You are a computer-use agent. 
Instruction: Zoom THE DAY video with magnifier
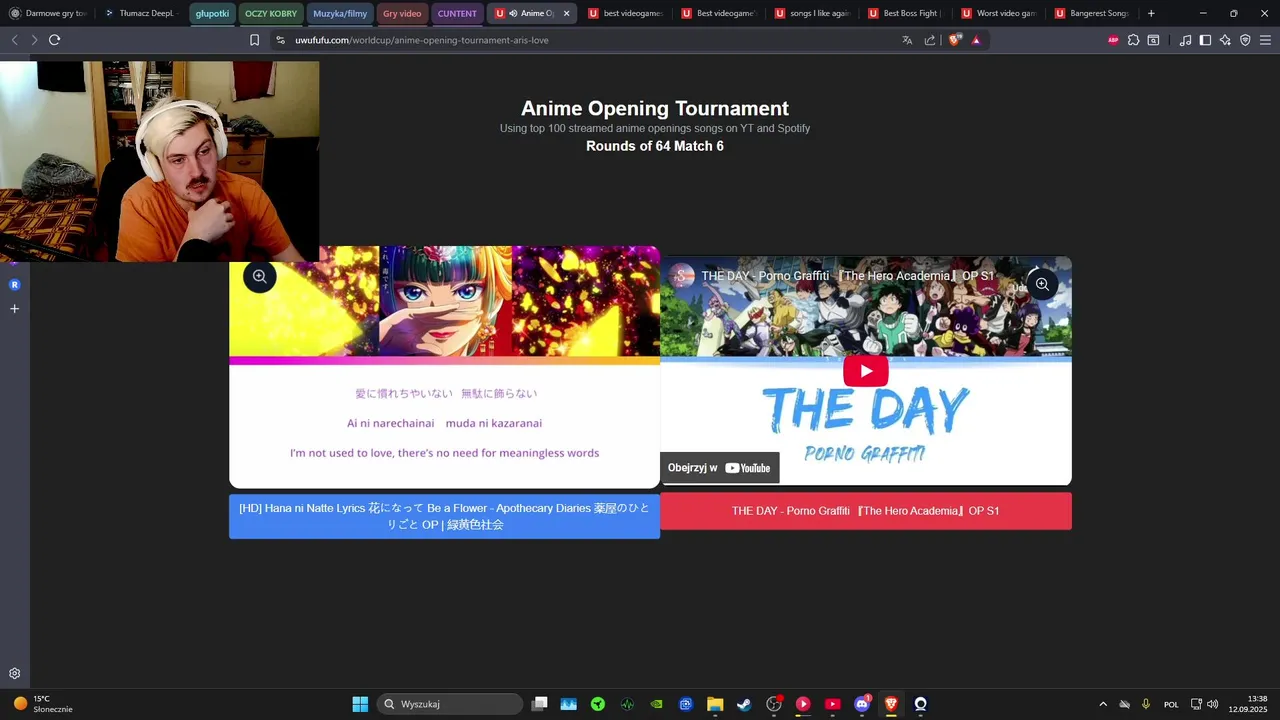(1042, 284)
